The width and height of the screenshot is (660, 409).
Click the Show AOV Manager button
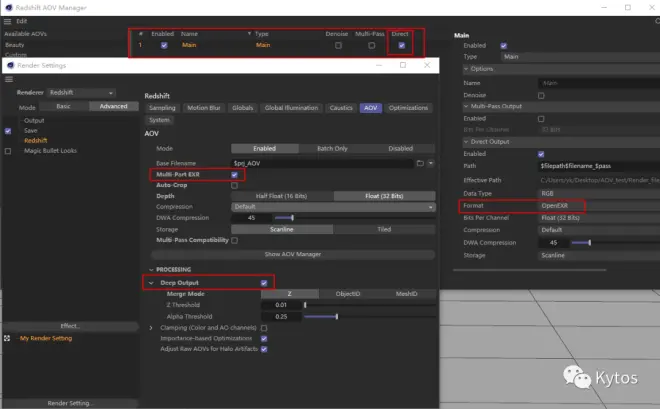293,254
